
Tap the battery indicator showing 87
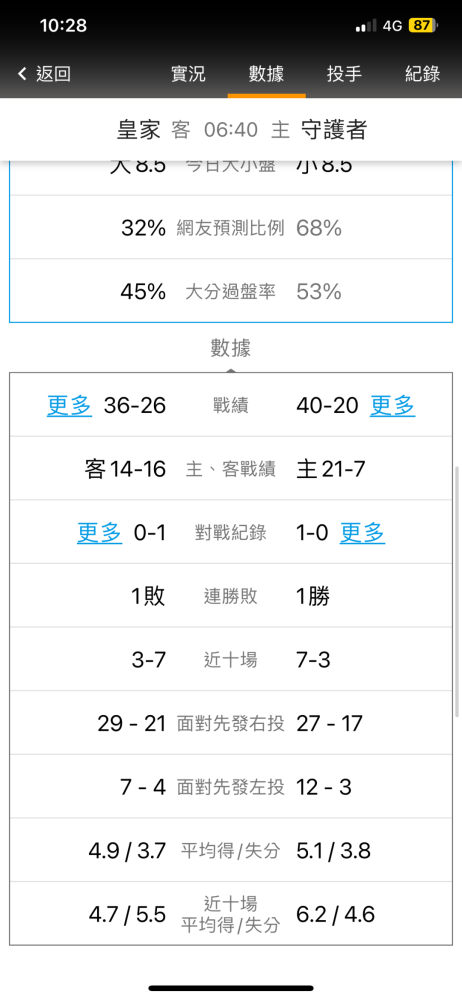pyautogui.click(x=424, y=26)
